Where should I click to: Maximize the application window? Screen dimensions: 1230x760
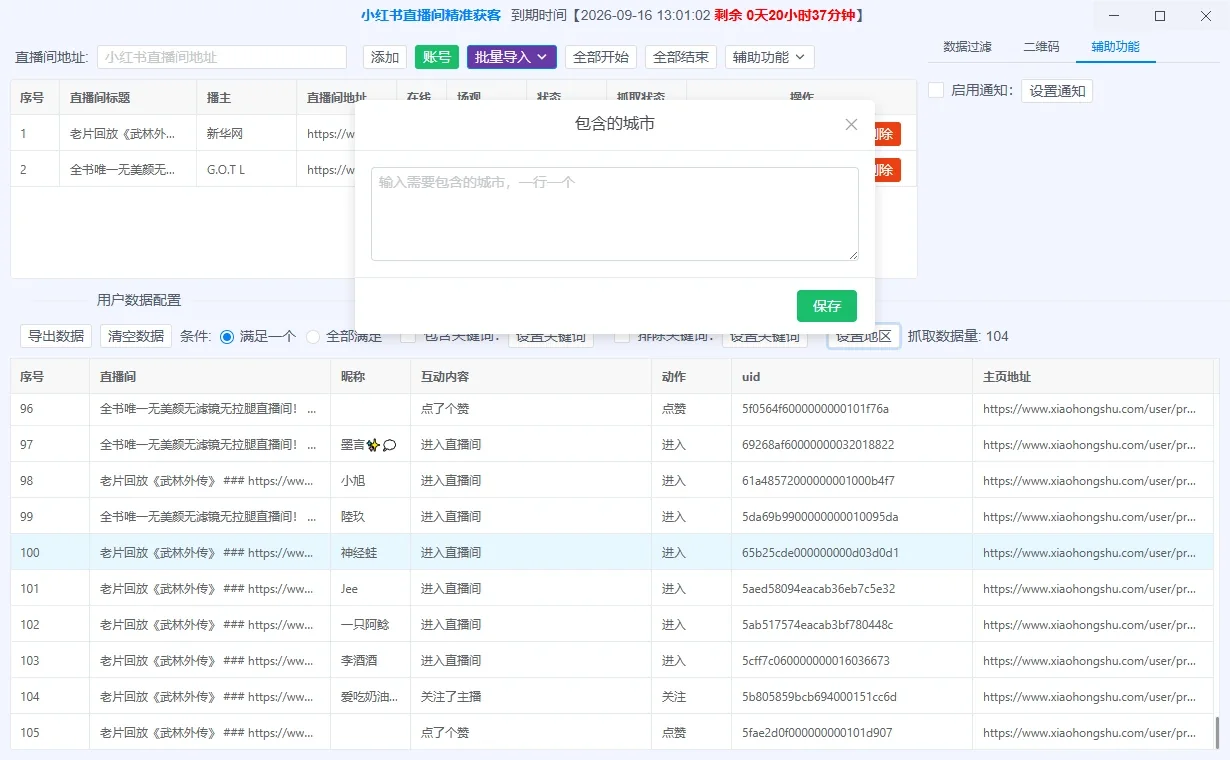coord(1160,16)
